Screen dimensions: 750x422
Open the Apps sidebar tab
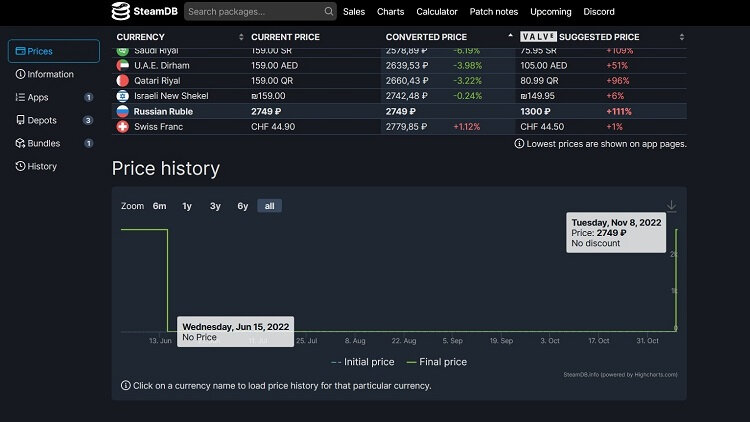54,97
